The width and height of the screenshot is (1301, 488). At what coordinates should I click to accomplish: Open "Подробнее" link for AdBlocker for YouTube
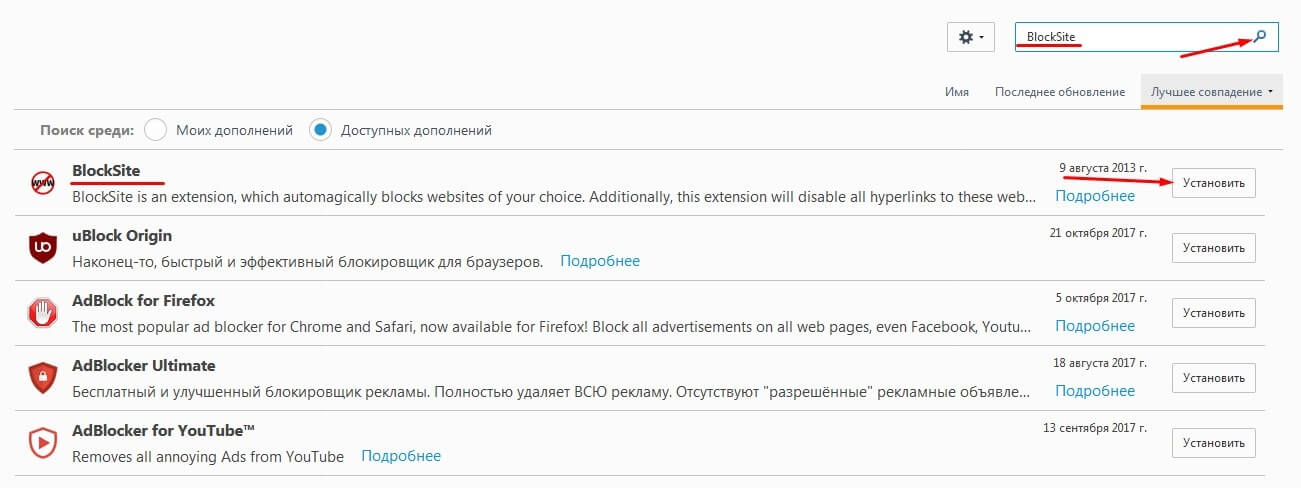coord(401,456)
